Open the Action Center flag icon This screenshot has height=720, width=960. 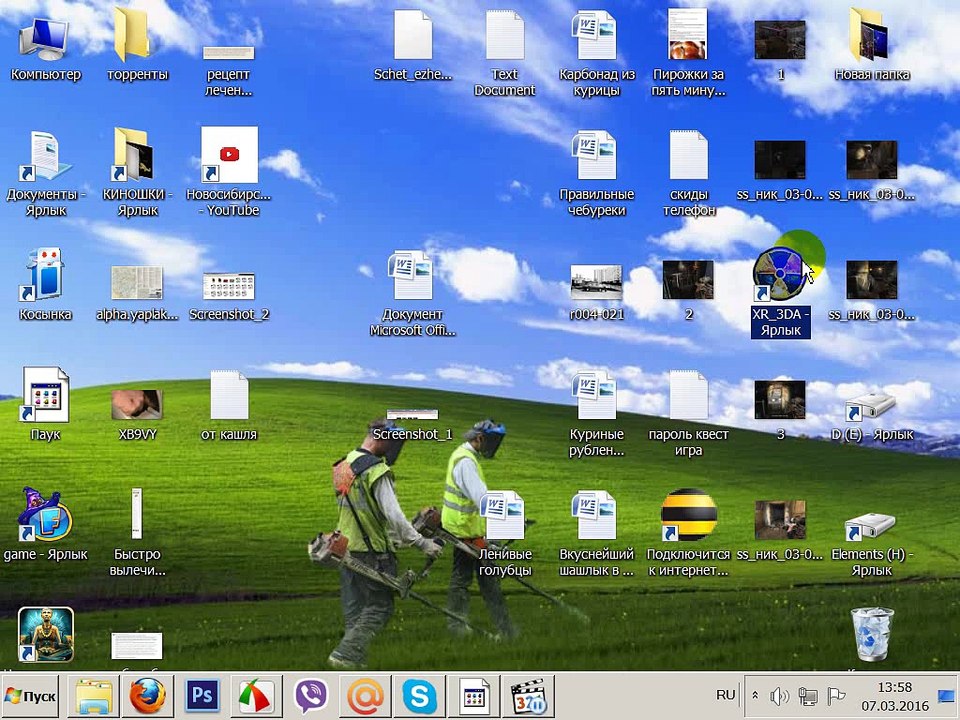[836, 696]
